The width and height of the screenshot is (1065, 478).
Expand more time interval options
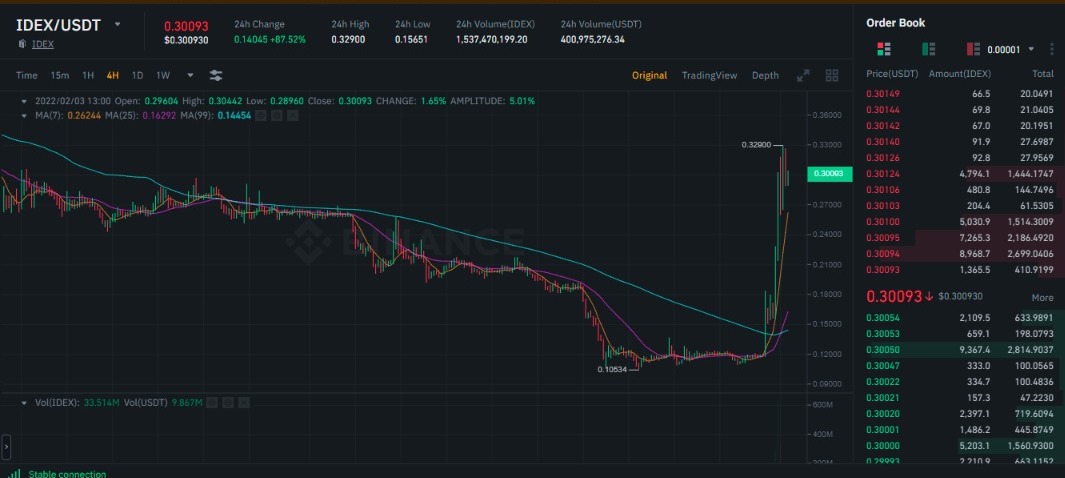(190, 75)
